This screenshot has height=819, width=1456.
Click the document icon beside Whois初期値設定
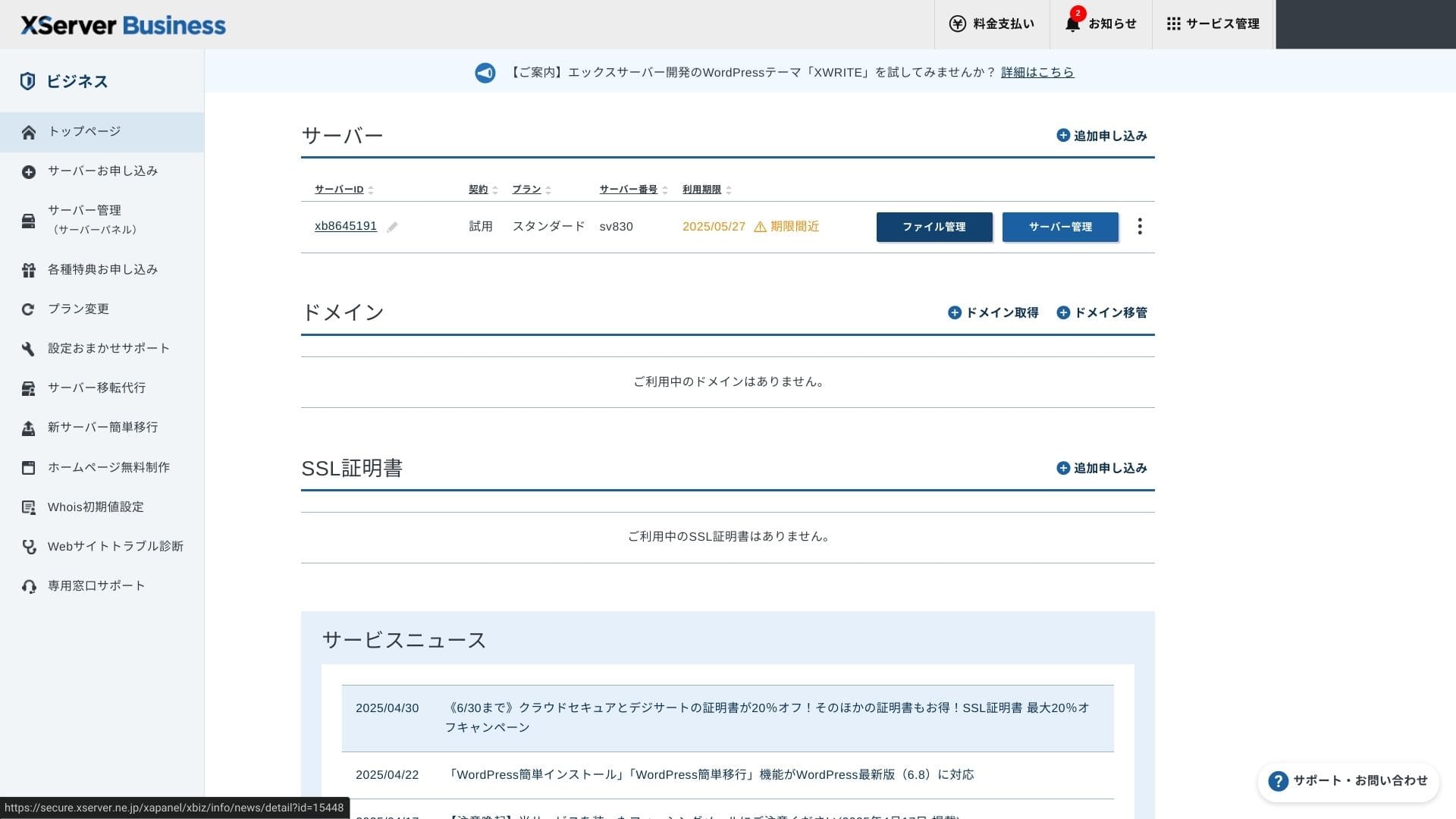click(x=29, y=507)
